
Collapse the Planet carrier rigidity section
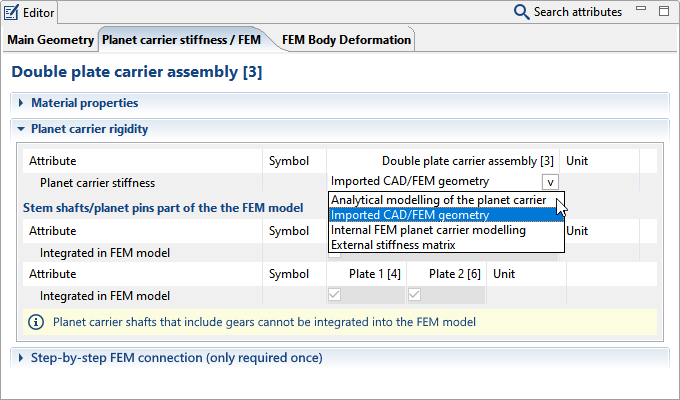[21, 129]
